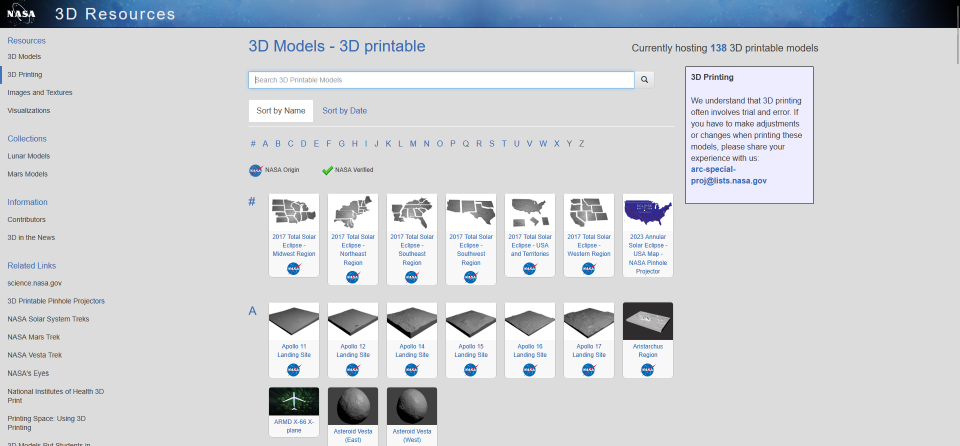Screen dimensions: 960x446
Task: Jump to the # section in alphabet index
Action: (253, 144)
